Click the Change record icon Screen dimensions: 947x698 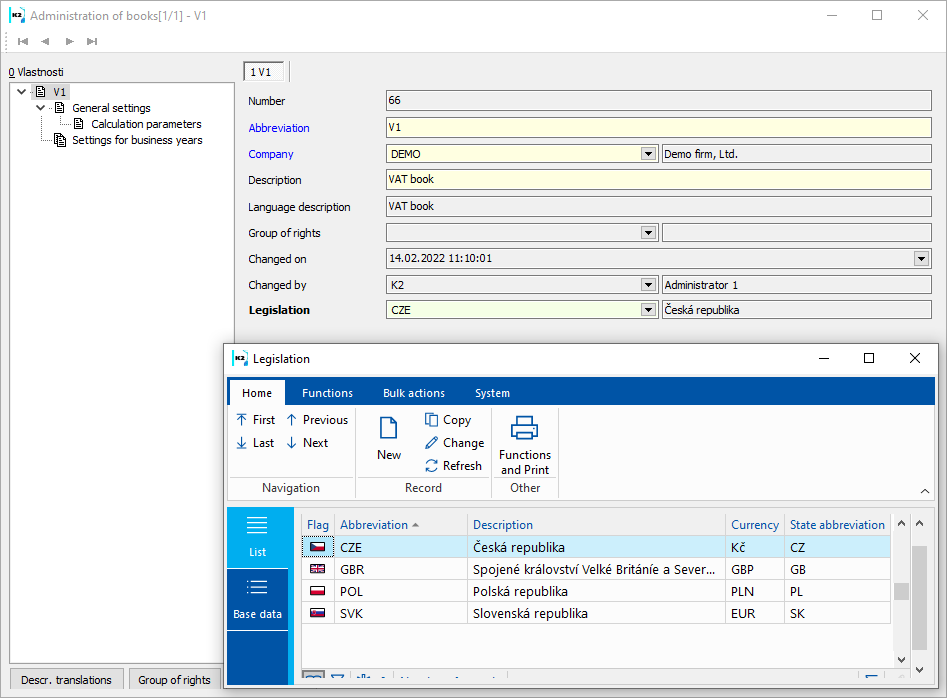coord(432,443)
